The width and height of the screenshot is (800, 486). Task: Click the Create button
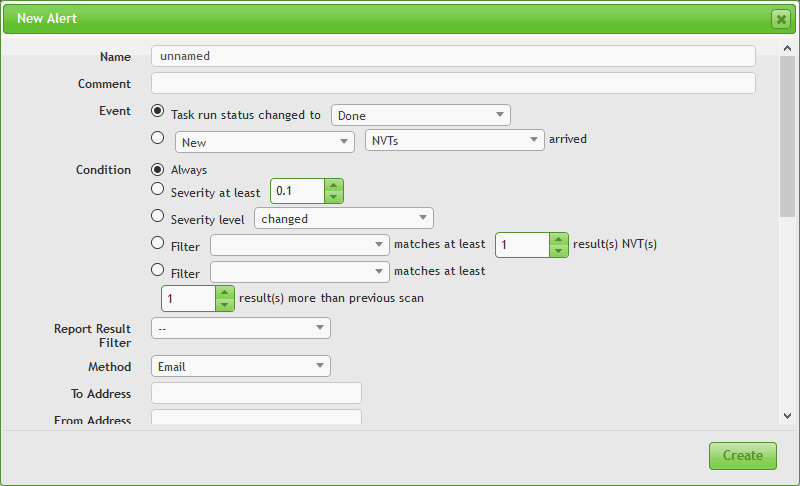click(742, 455)
